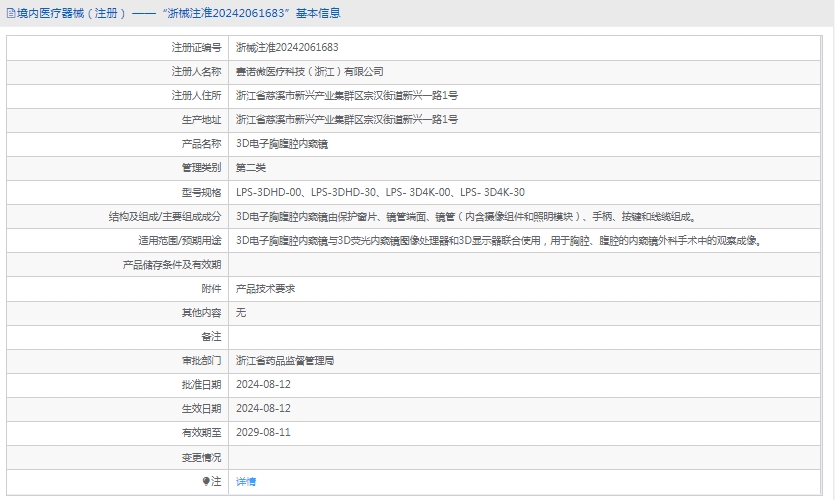Click the 适用范围 intended use description
The image size is (835, 500).
498,240
